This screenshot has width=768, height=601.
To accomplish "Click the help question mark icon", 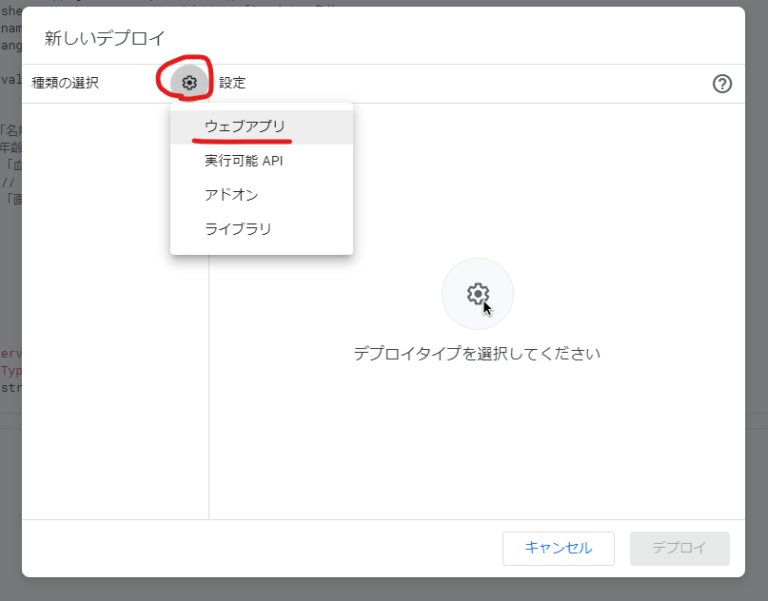I will click(722, 84).
